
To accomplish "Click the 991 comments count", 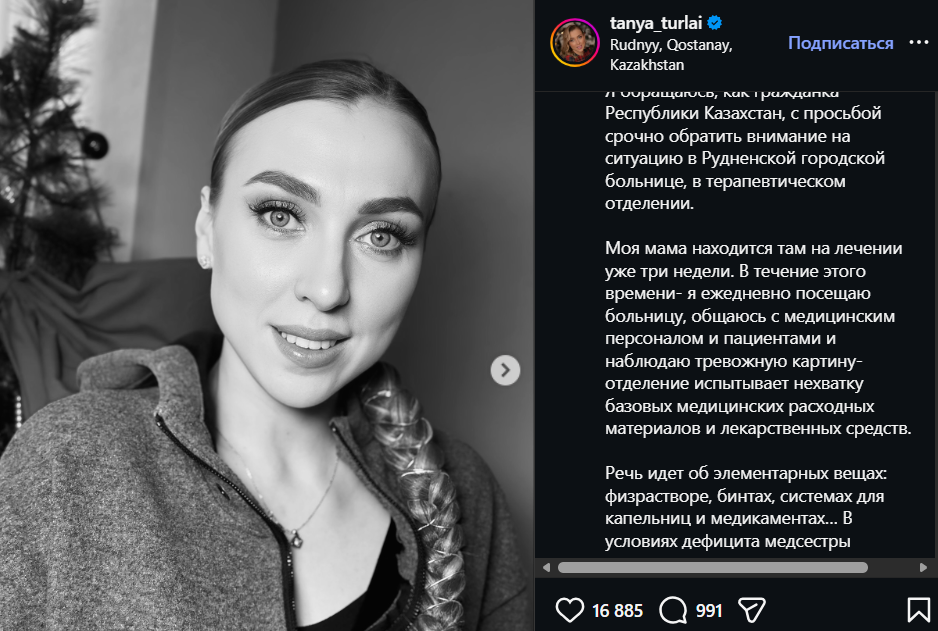I will (x=708, y=610).
